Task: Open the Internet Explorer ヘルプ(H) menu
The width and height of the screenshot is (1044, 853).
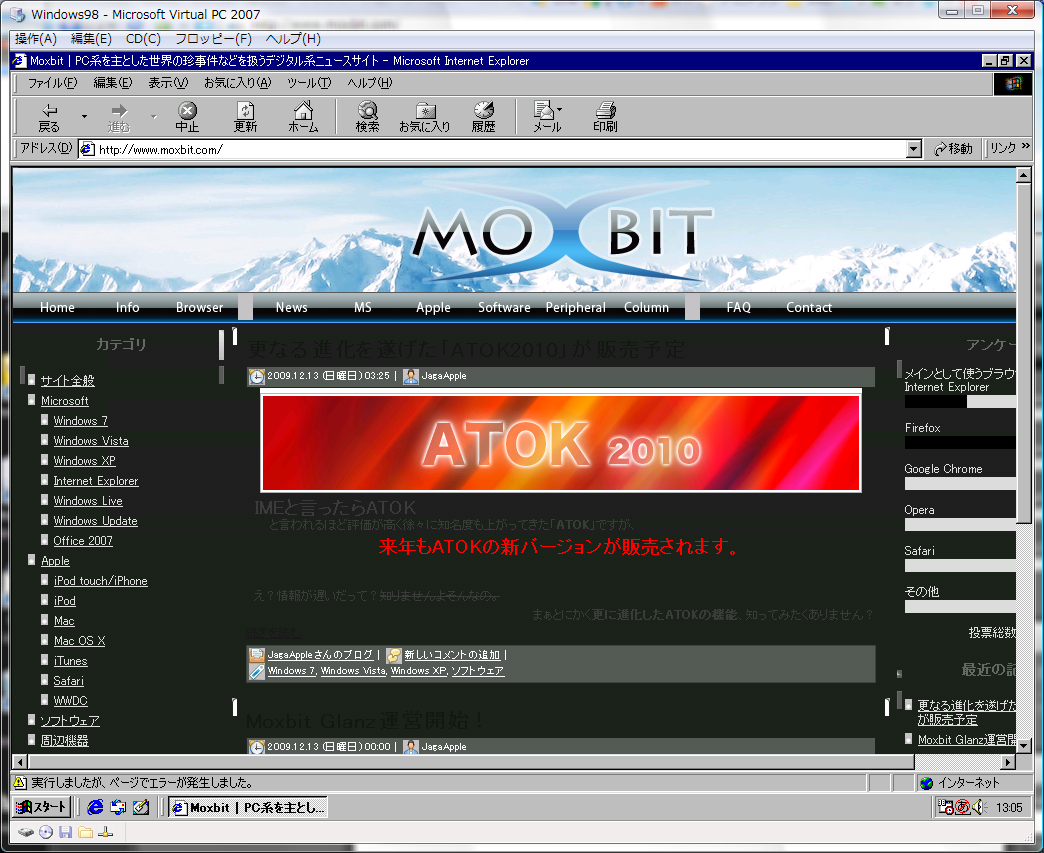Action: tap(370, 83)
